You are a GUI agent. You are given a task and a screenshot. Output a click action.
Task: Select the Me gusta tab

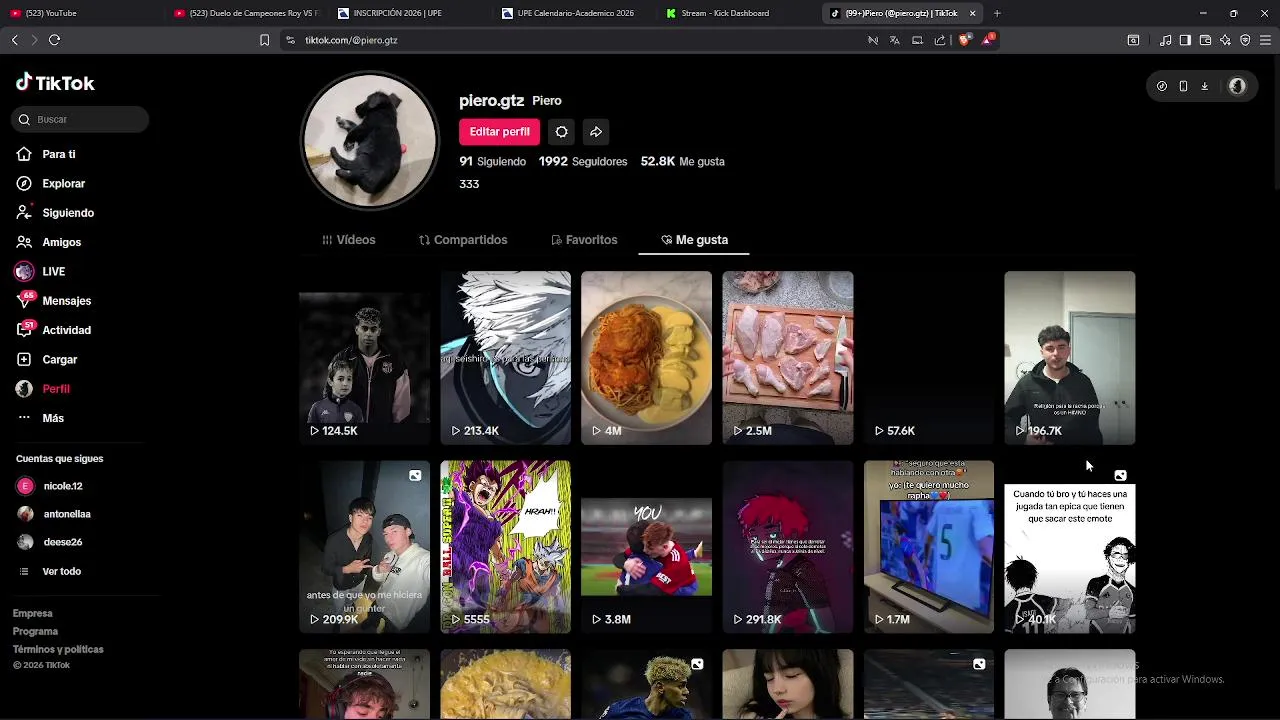695,240
